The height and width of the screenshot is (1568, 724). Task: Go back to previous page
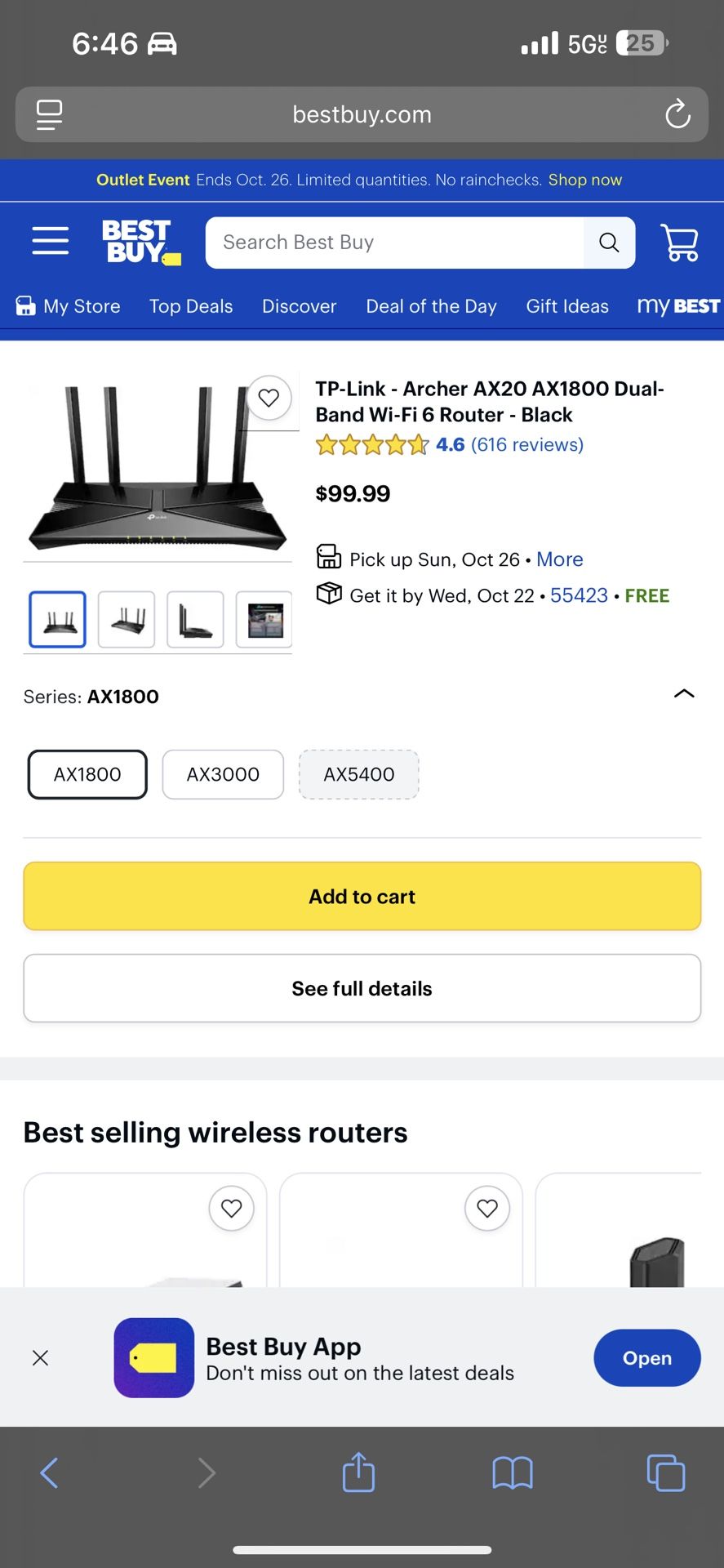pos(50,1473)
